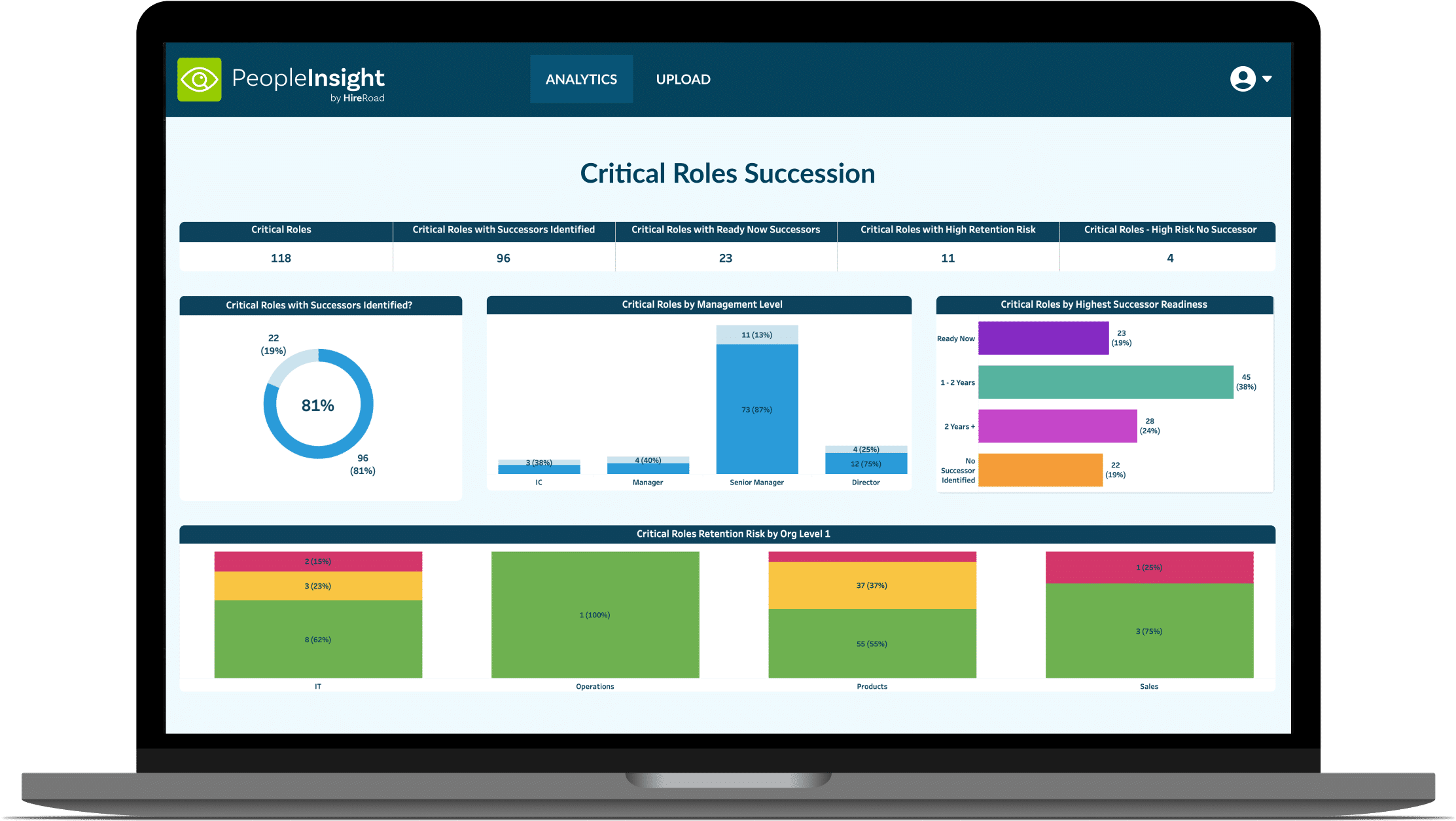Select the Senior Manager 73 (87%) bar
This screenshot has height=821, width=1456.
click(x=757, y=409)
